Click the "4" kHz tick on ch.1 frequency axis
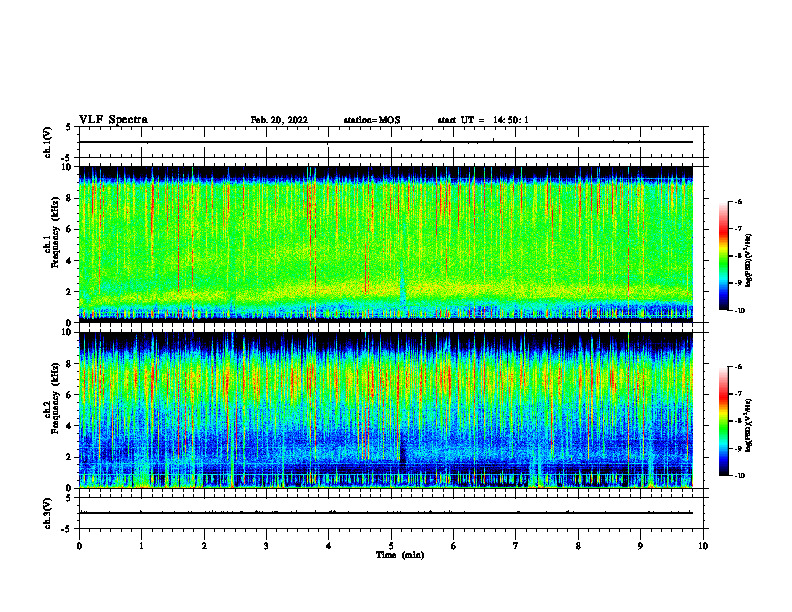 [70, 261]
